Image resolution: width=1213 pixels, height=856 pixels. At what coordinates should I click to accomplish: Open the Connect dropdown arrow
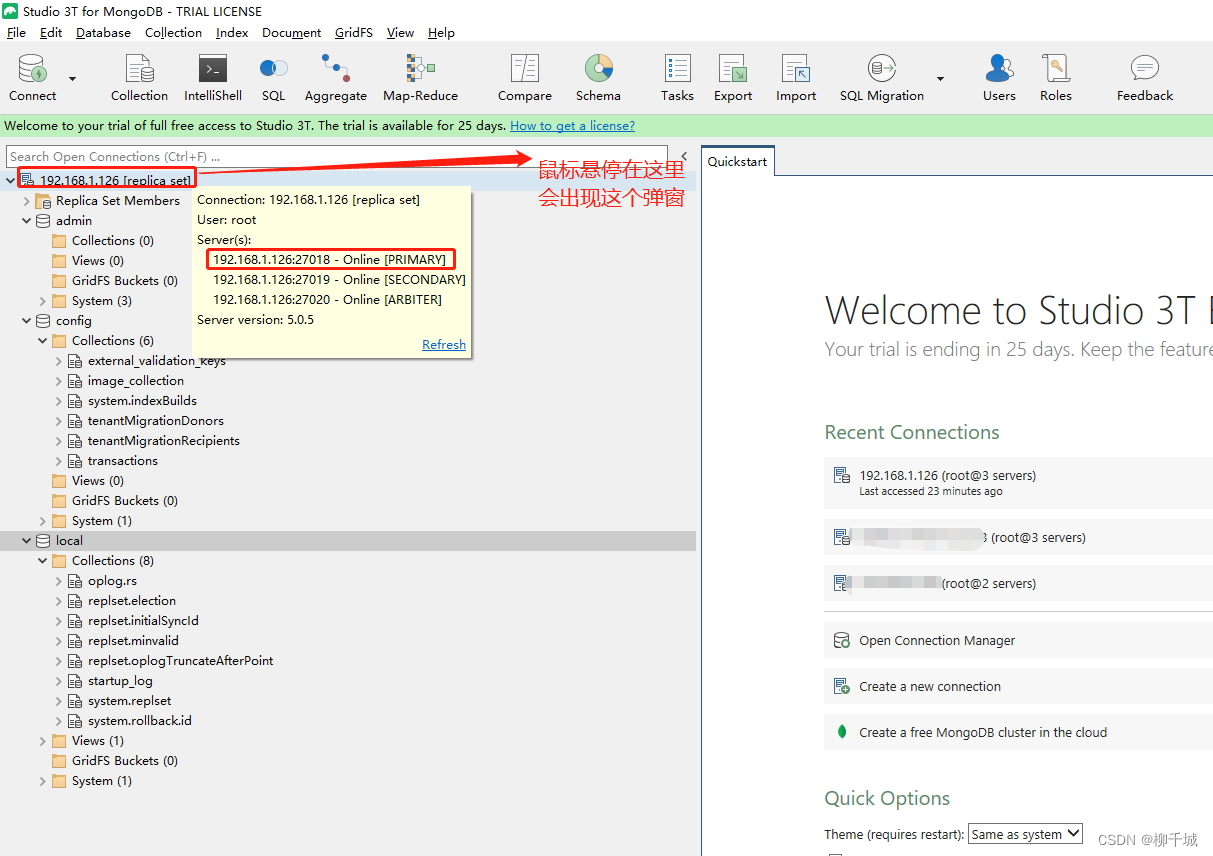72,78
